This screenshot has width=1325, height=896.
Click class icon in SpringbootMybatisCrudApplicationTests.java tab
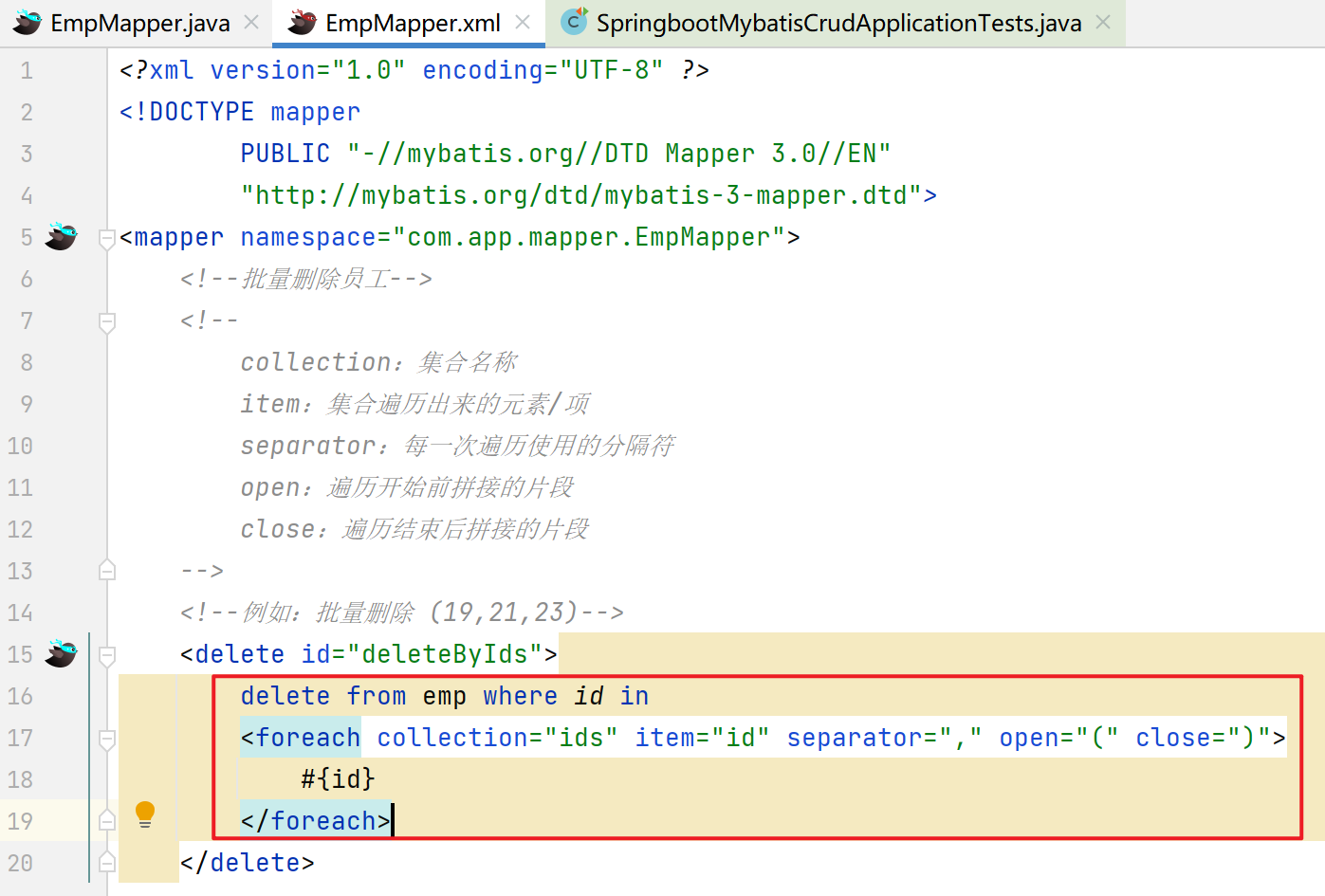click(x=574, y=21)
